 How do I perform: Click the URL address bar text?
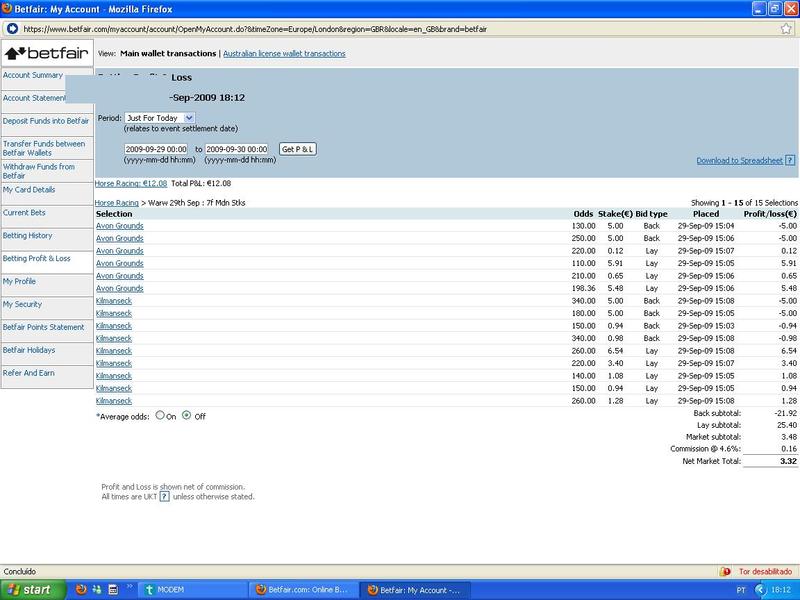[x=255, y=29]
